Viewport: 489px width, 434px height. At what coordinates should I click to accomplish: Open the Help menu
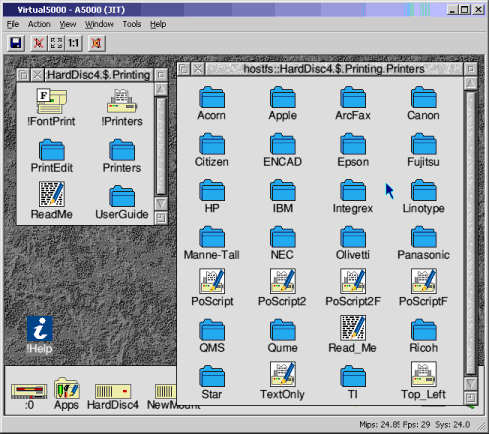click(158, 24)
